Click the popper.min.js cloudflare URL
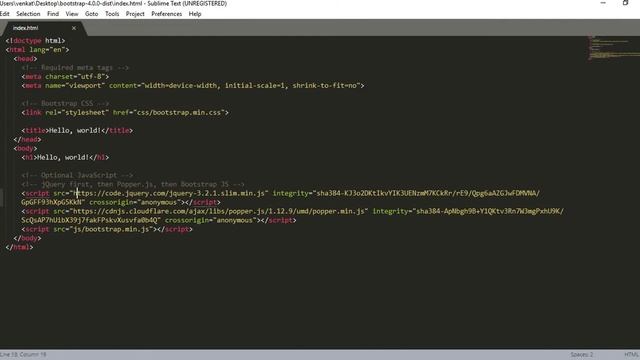Image resolution: width=640 pixels, height=360 pixels. click(x=219, y=211)
